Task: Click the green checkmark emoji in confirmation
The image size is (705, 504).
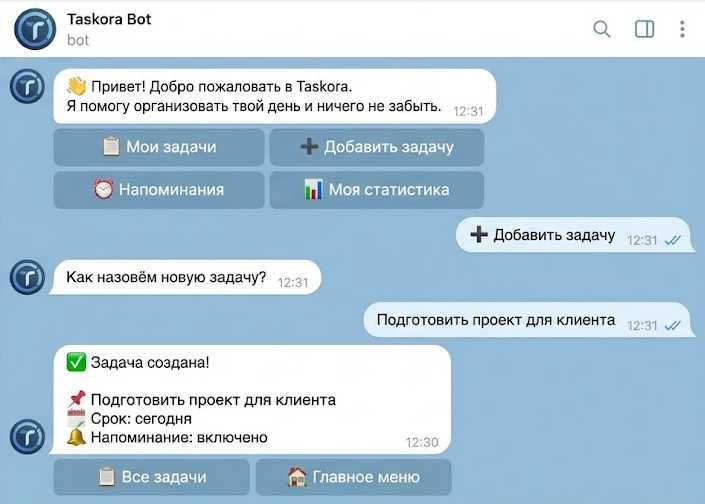Action: click(76, 362)
